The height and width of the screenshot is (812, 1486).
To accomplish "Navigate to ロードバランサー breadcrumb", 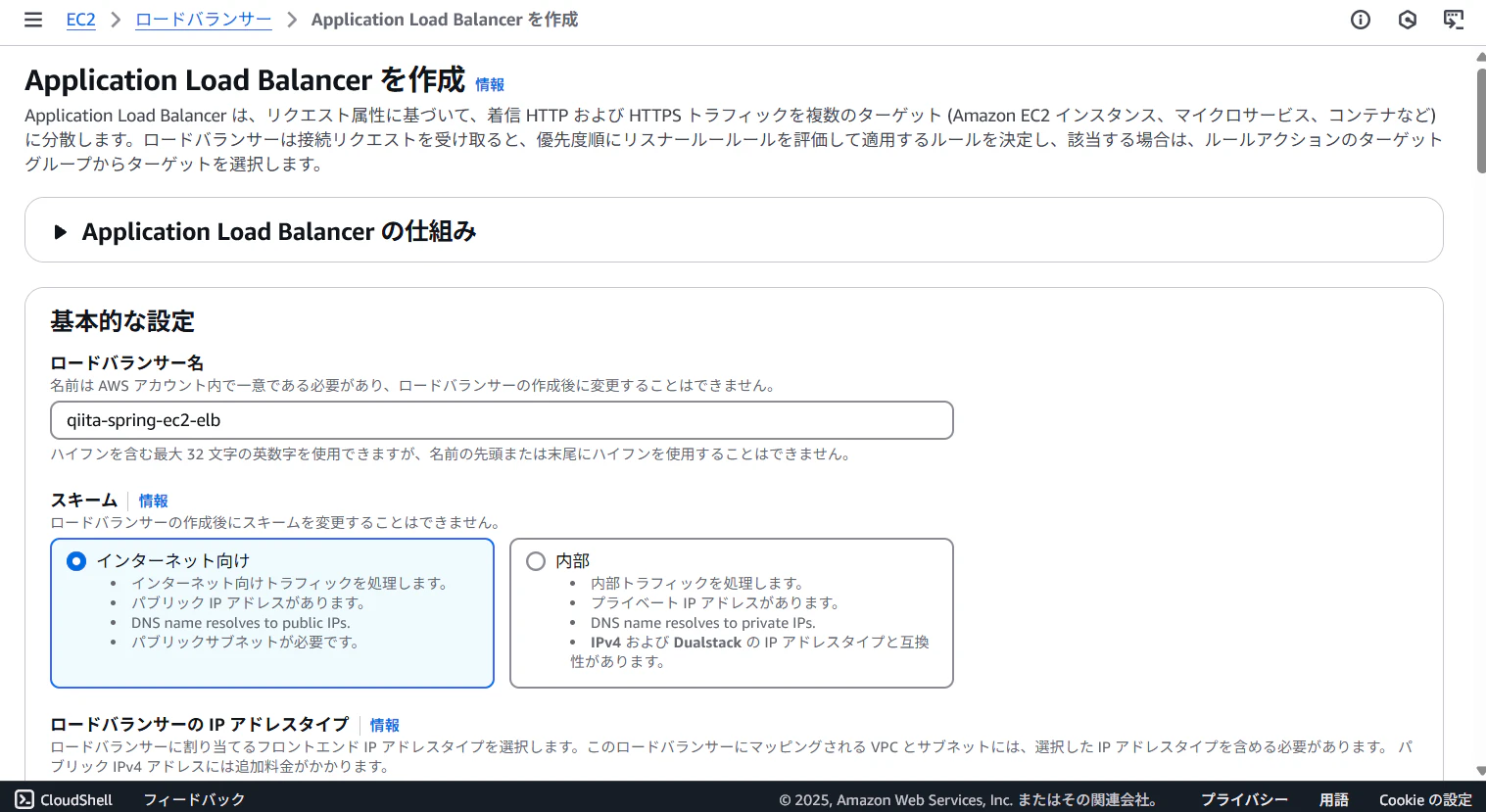I will click(x=204, y=20).
